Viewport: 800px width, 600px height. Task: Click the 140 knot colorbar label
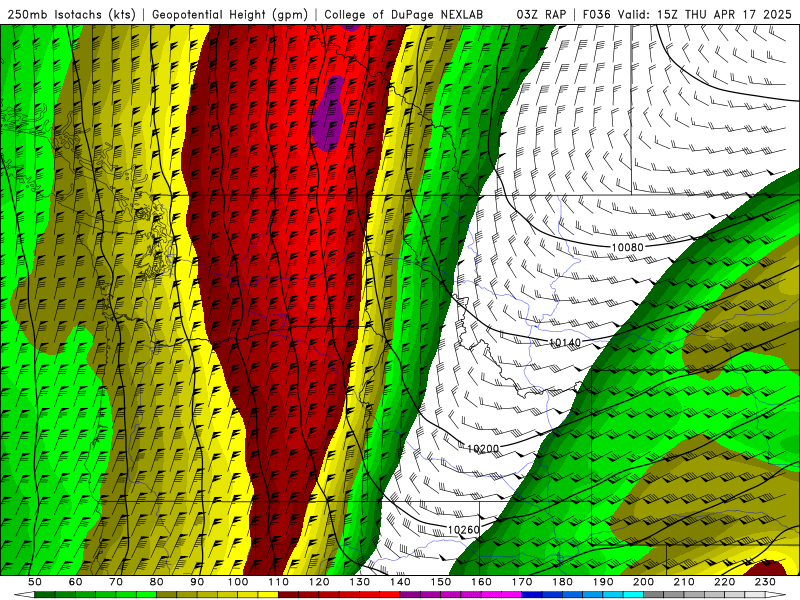click(x=400, y=582)
